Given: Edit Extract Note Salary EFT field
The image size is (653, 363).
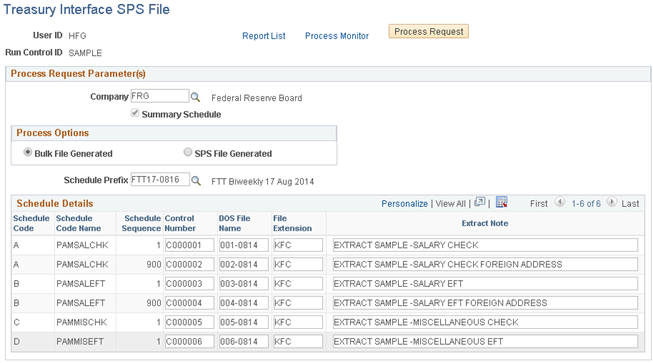Looking at the screenshot, I should point(485,283).
